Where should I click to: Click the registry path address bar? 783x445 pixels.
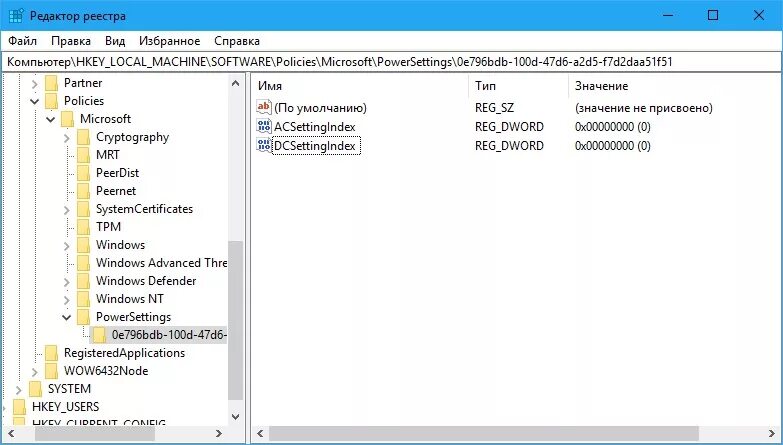coord(392,62)
